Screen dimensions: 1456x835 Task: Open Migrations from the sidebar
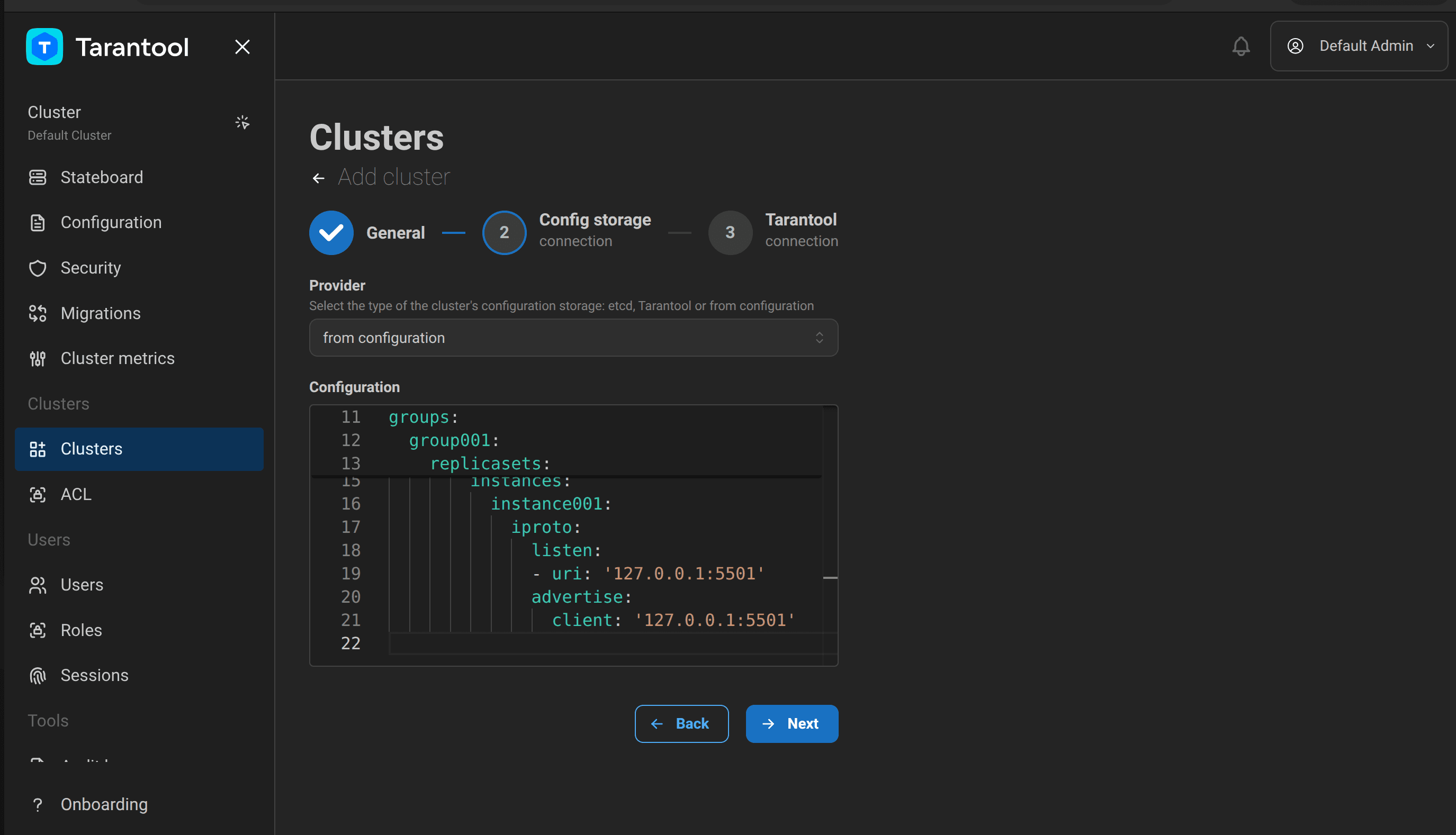pyautogui.click(x=139, y=313)
